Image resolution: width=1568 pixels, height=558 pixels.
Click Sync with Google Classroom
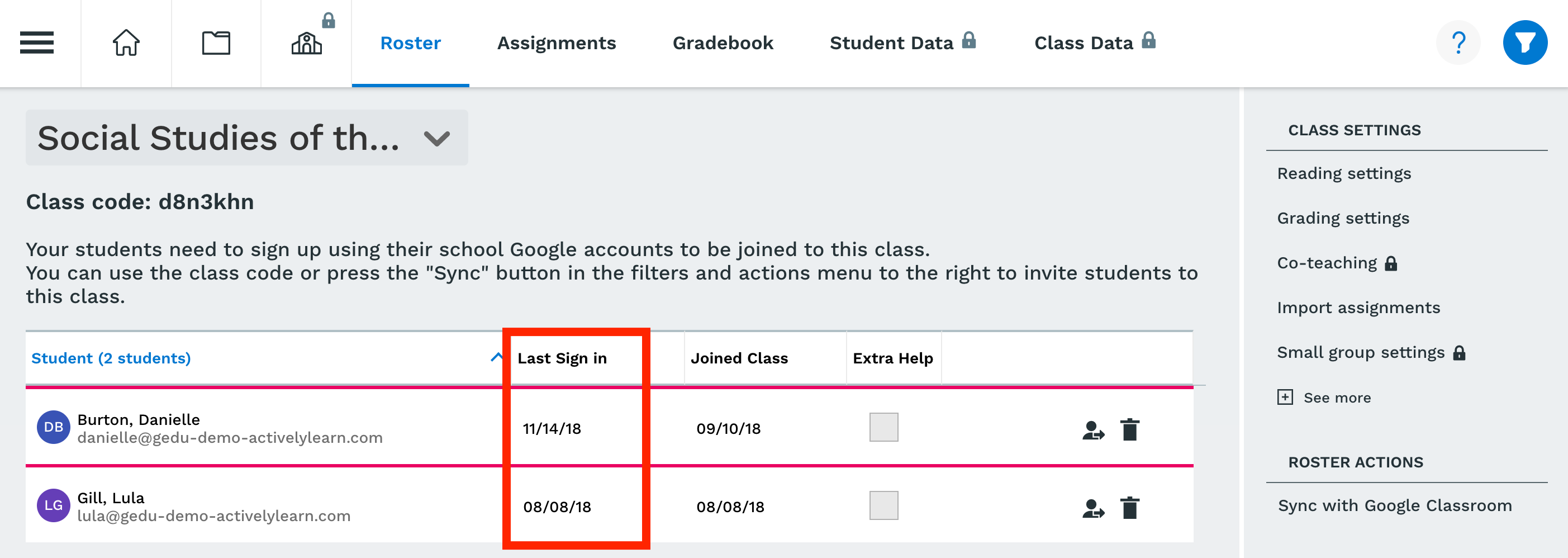click(x=1395, y=505)
